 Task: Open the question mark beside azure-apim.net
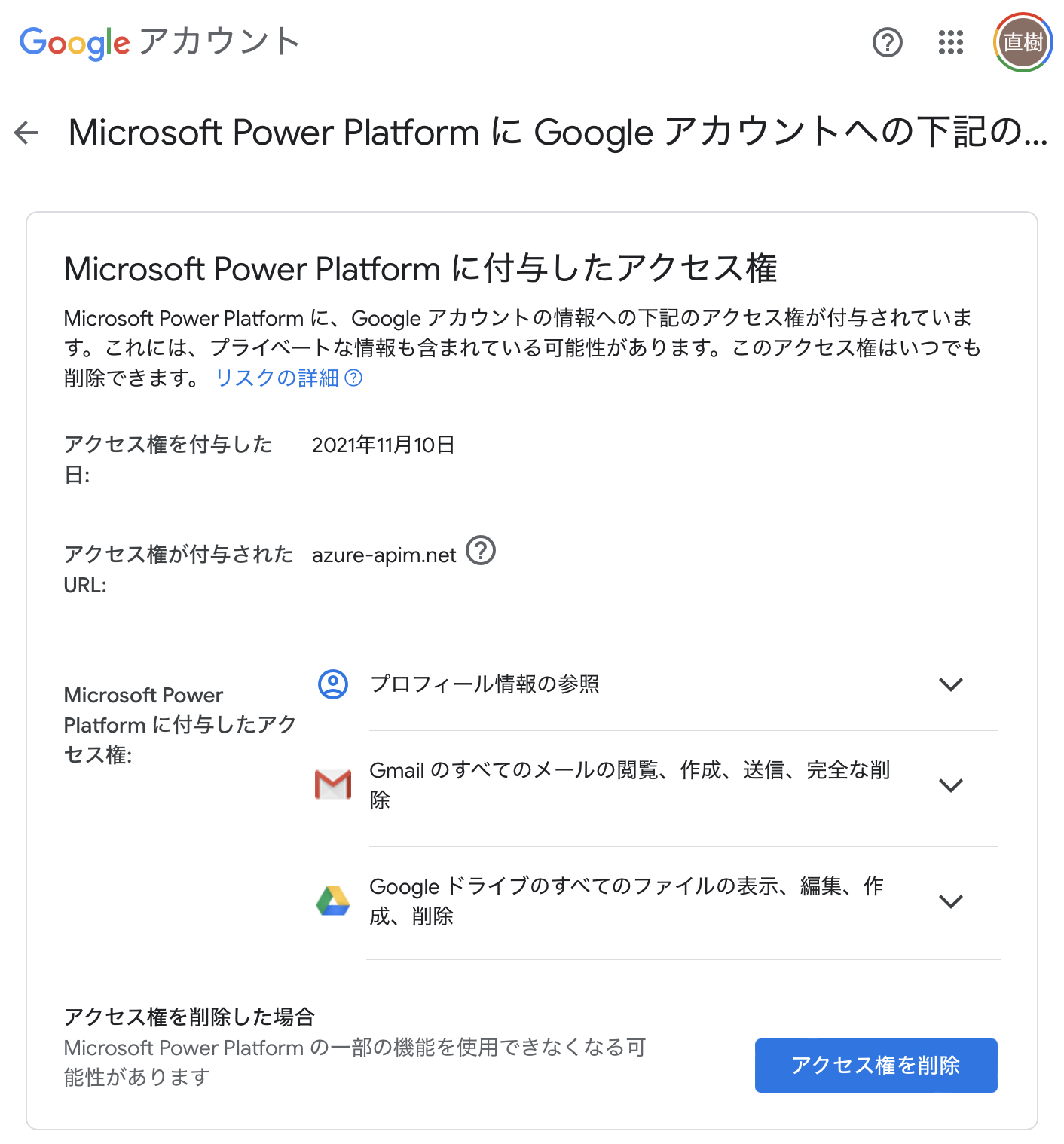pos(482,551)
